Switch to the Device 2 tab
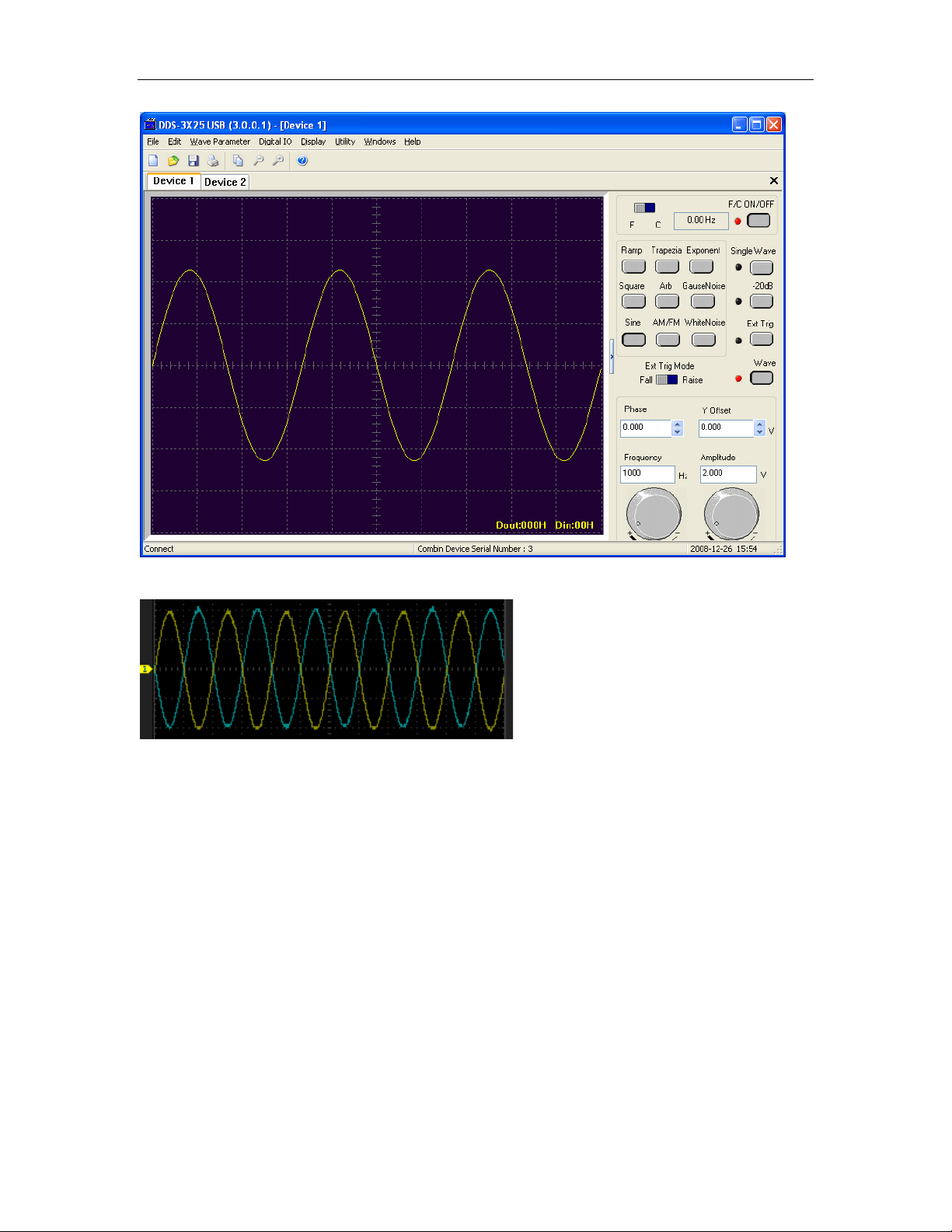This screenshot has height=1232, width=952. pos(225,182)
